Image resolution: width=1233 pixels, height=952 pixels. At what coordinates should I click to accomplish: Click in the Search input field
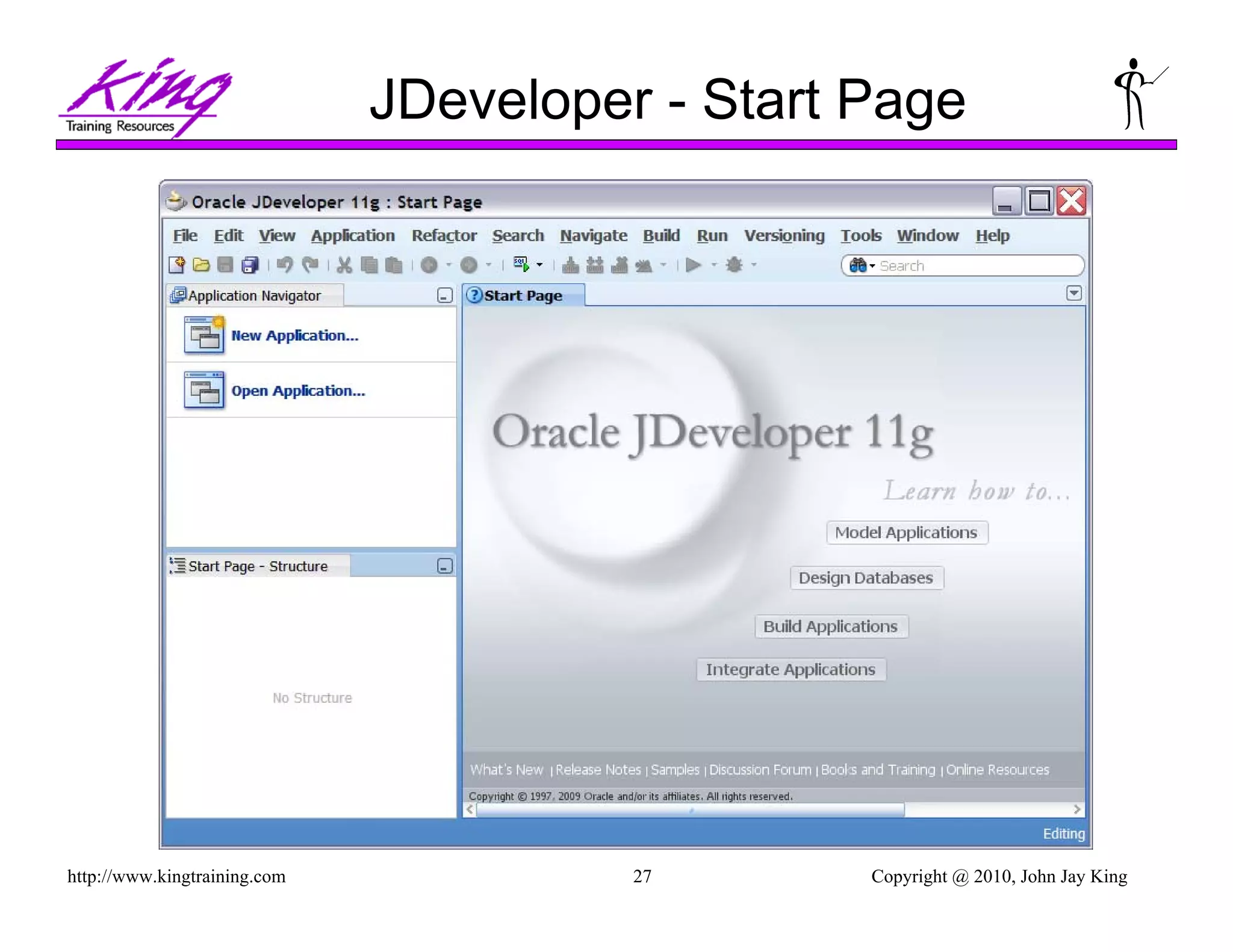coord(978,266)
